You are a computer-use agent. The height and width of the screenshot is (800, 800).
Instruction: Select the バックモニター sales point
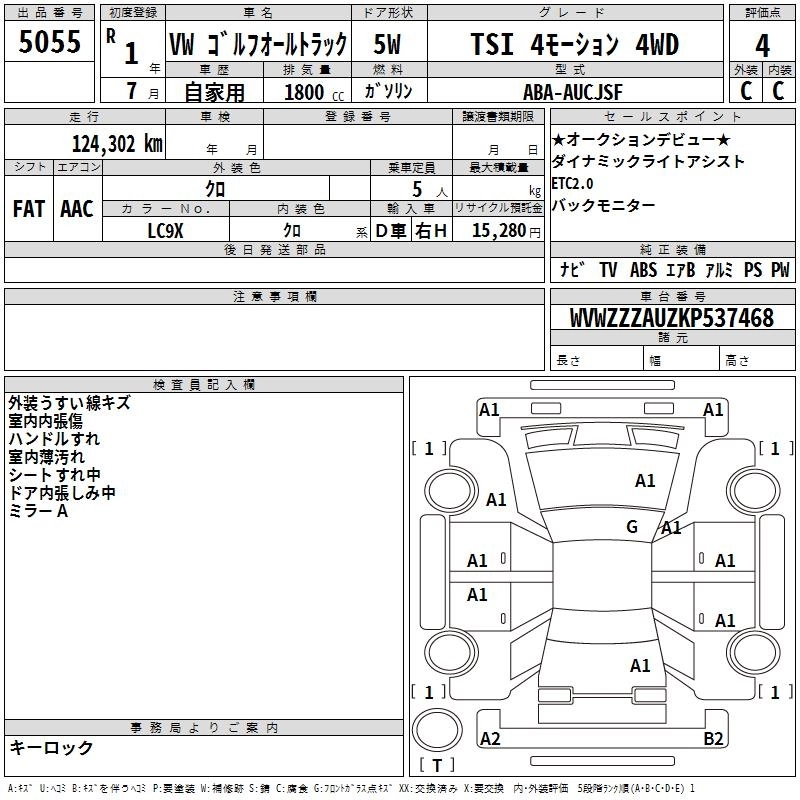(x=604, y=206)
